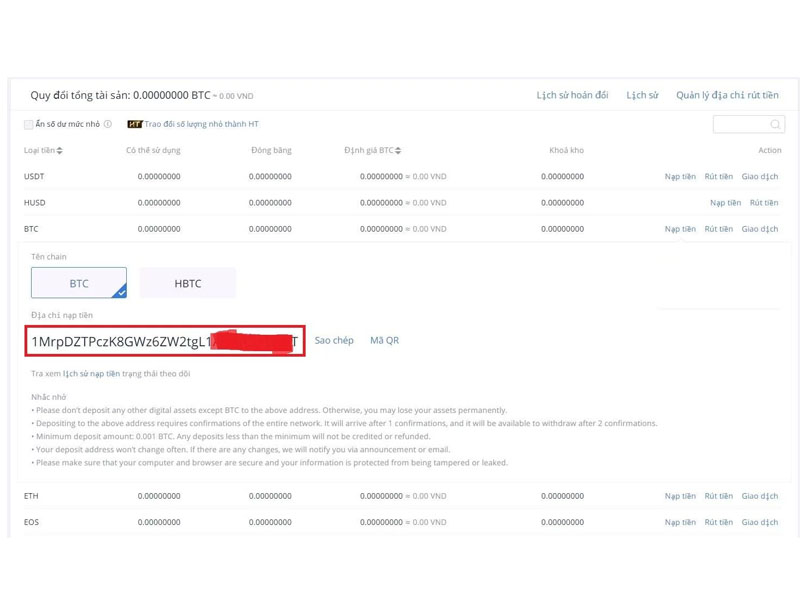Click the EOS currency name
Image resolution: width=800 pixels, height=600 pixels.
31,522
